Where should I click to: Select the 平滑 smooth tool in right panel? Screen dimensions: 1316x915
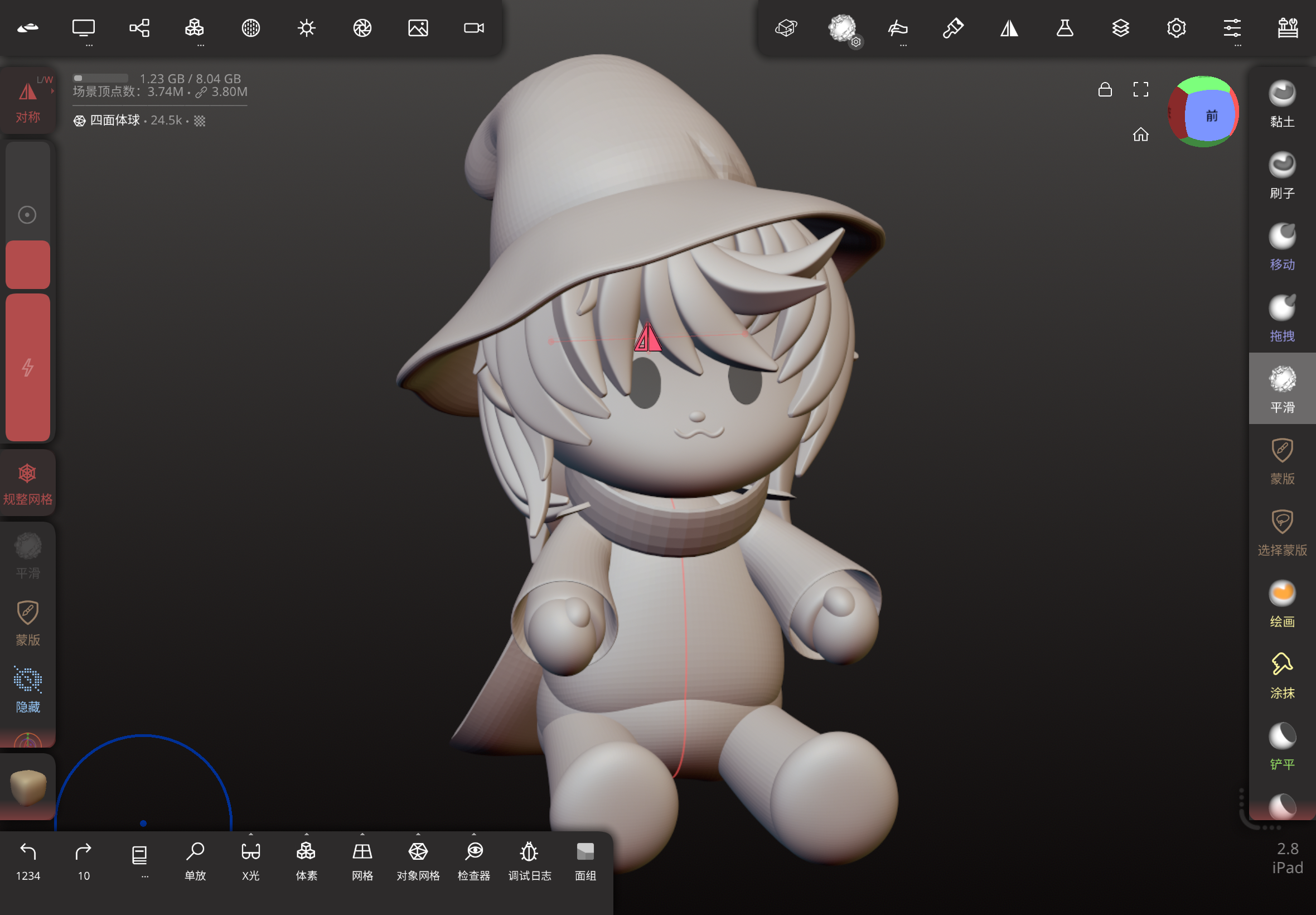pos(1282,389)
